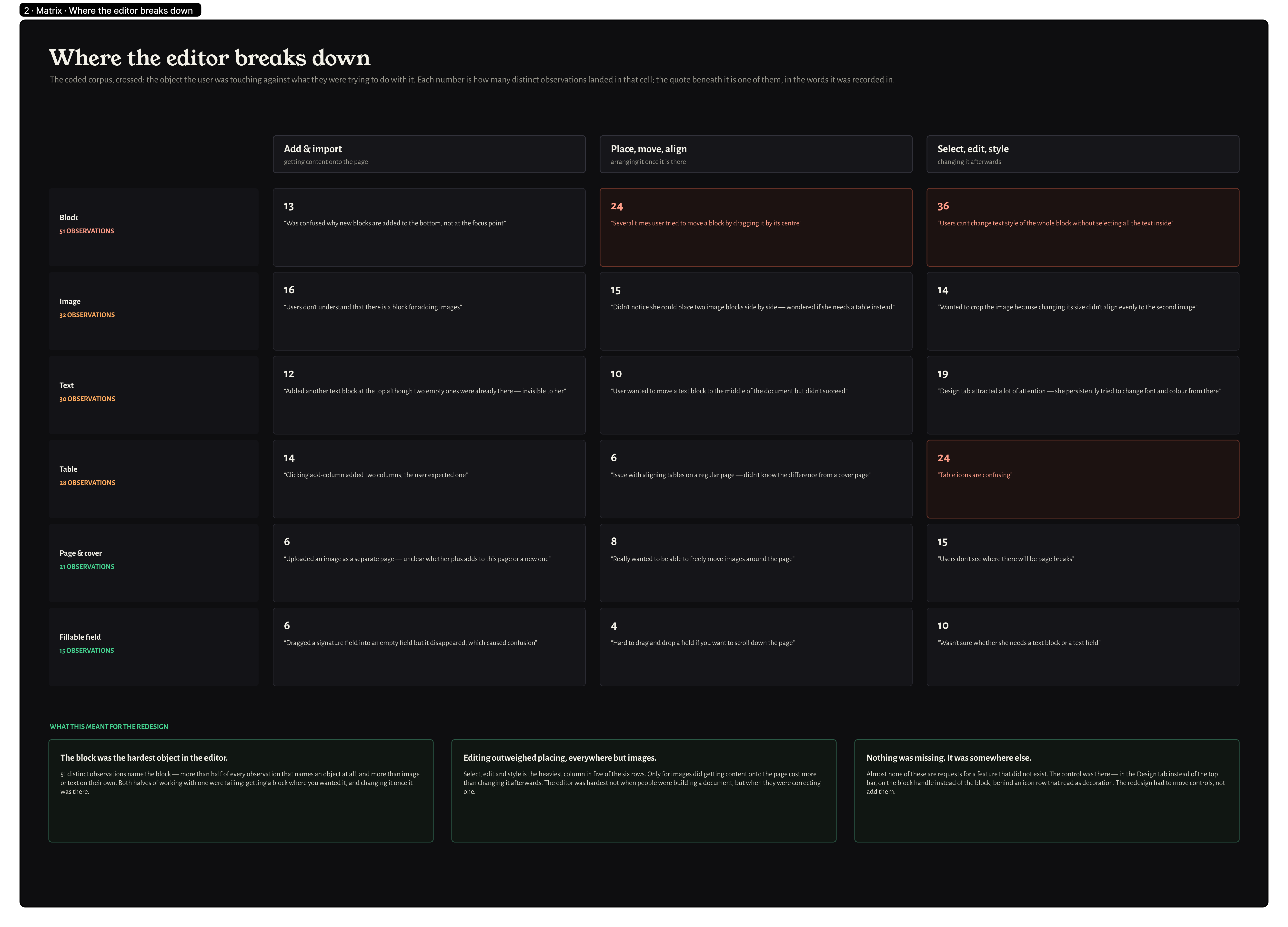Click the number "14" in the Image row
The image size is (1288, 927).
point(943,290)
